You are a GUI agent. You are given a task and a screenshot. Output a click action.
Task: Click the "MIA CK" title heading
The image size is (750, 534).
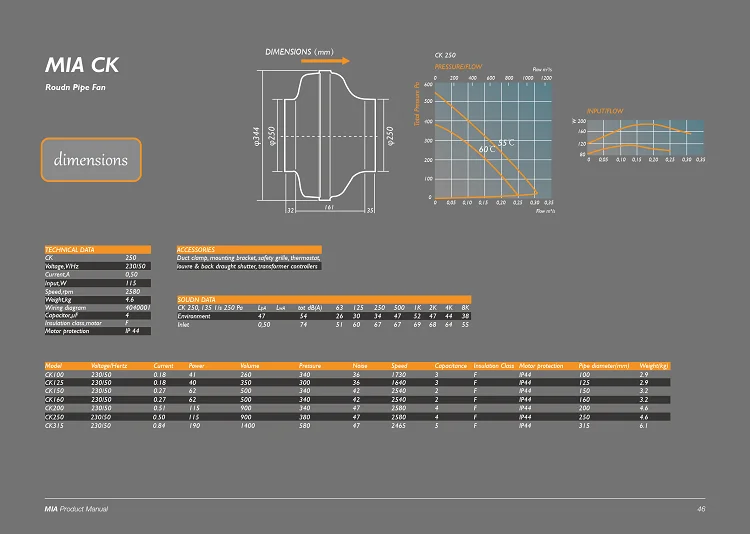click(82, 65)
